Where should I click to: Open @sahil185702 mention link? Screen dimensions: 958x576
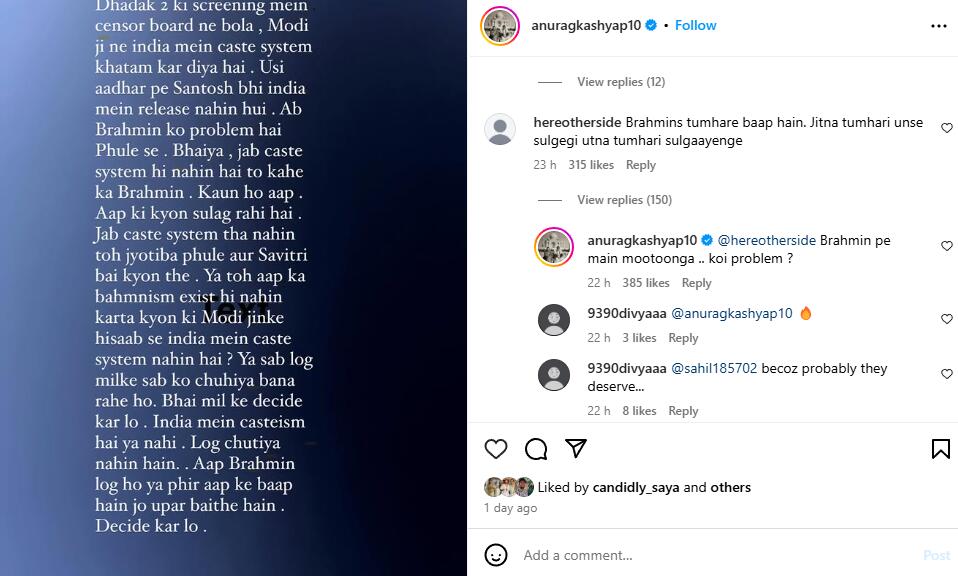coord(714,368)
